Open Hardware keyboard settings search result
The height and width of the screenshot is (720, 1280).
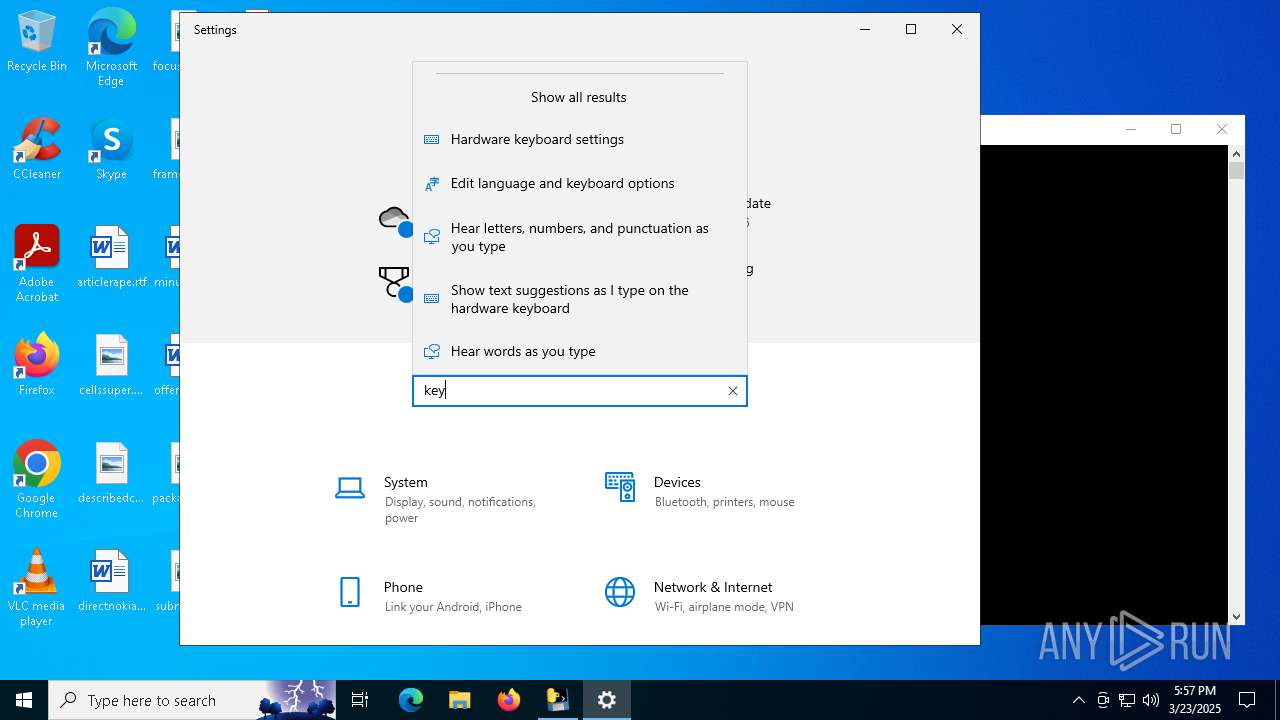pyautogui.click(x=579, y=139)
